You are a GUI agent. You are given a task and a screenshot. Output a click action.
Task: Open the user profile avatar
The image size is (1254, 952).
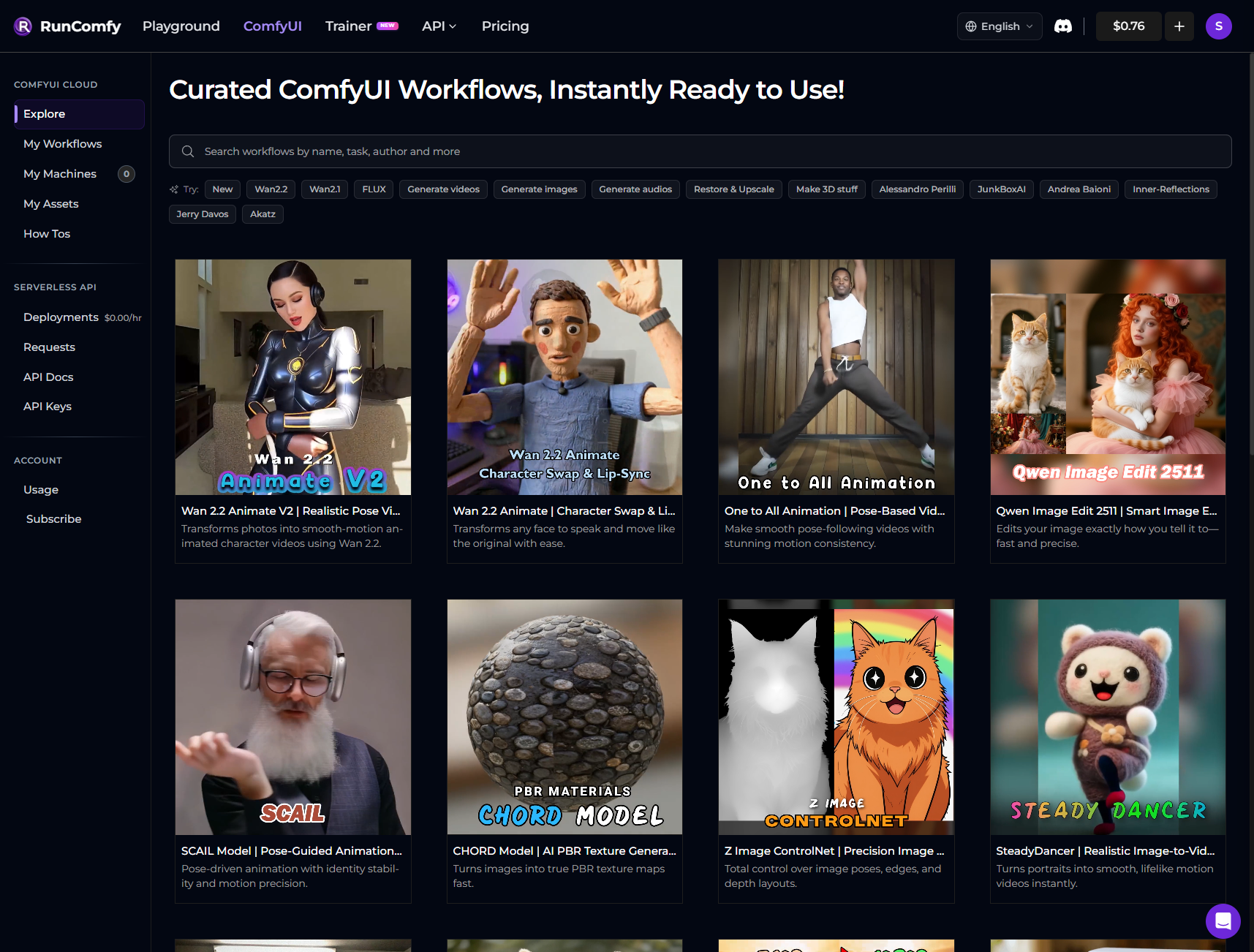(x=1218, y=26)
